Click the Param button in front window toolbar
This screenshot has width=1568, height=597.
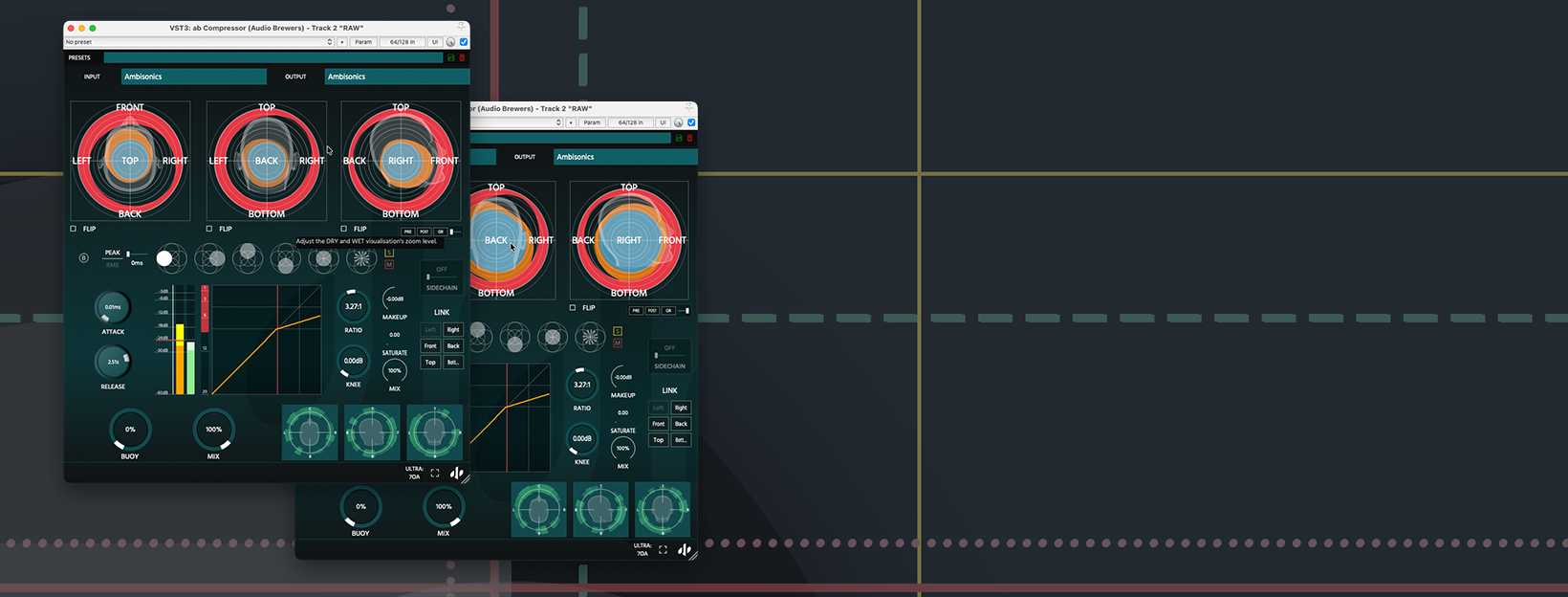coord(363,42)
